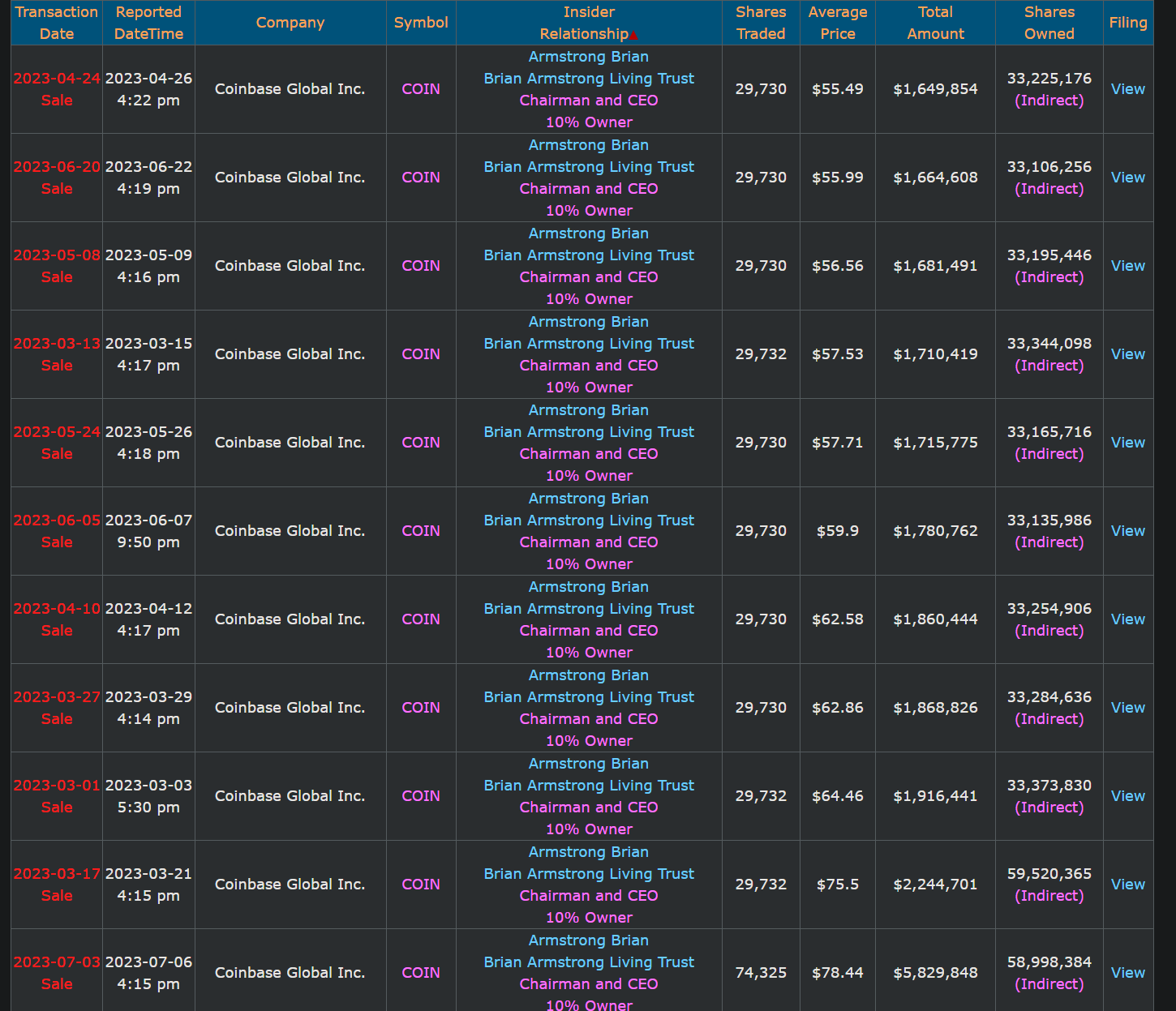Click the Company column header
The width and height of the screenshot is (1176, 1011).
(290, 23)
